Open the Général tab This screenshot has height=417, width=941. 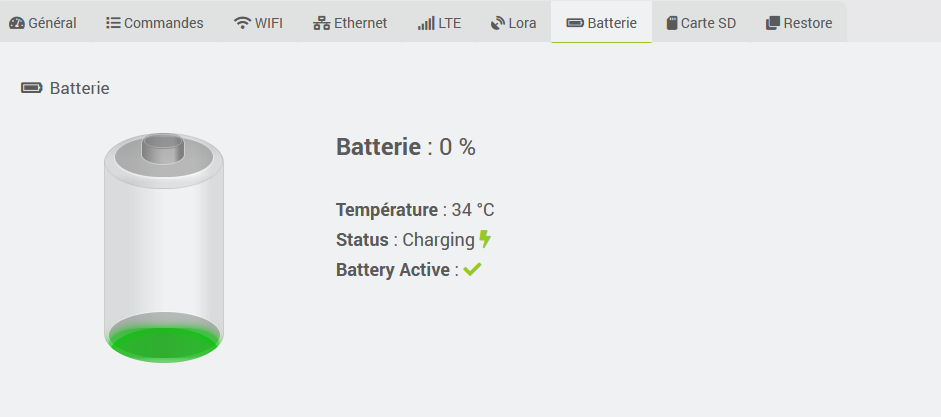[x=52, y=23]
